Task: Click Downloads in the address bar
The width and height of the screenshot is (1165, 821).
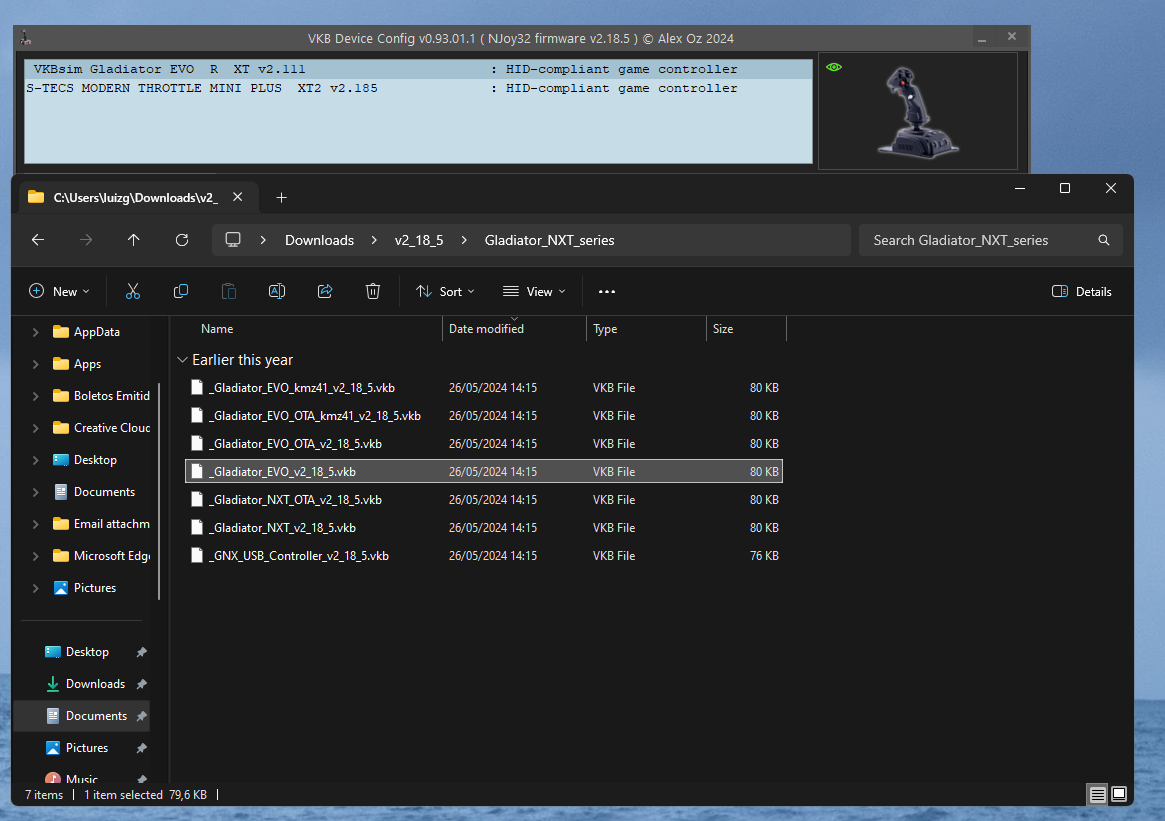Action: coord(319,240)
